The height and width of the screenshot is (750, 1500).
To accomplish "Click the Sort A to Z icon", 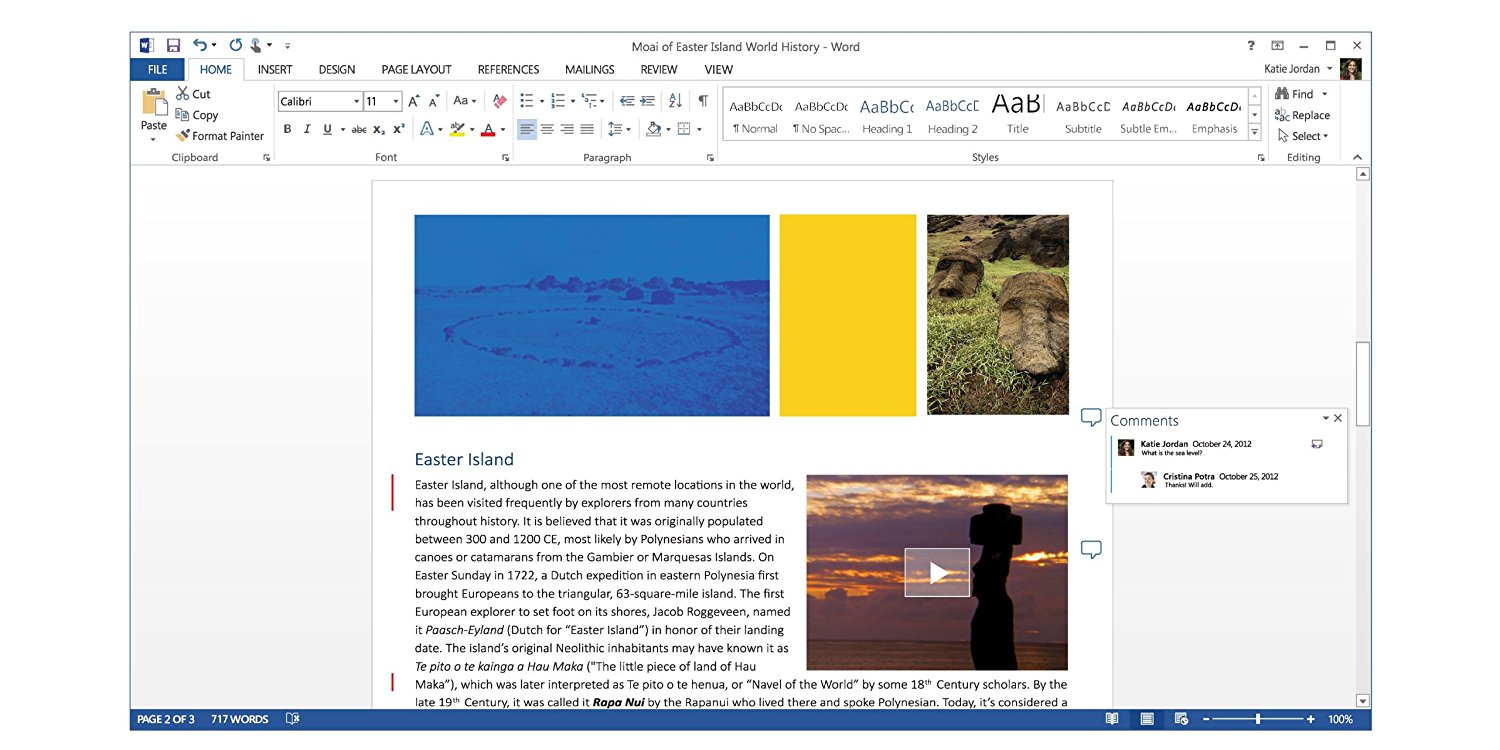I will [x=675, y=101].
